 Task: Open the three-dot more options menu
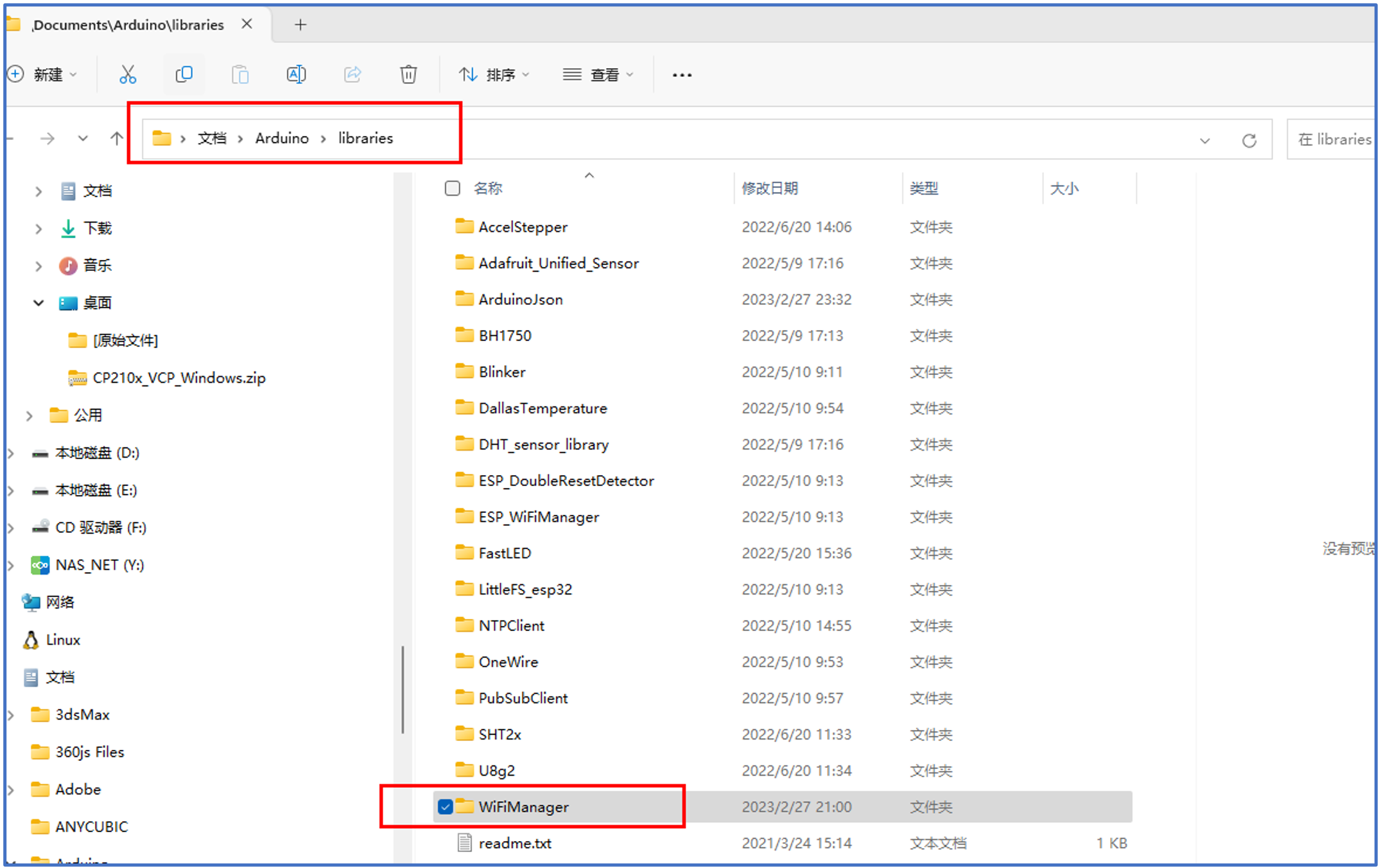tap(682, 75)
